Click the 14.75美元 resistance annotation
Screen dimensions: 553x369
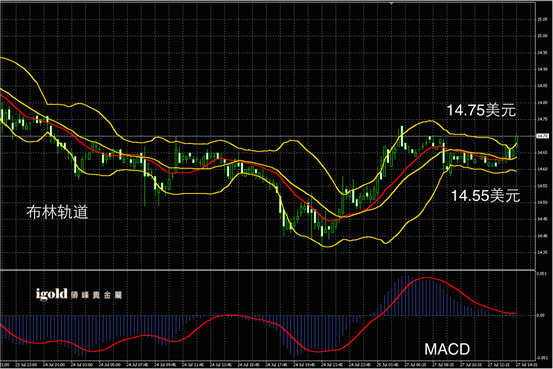tap(481, 110)
